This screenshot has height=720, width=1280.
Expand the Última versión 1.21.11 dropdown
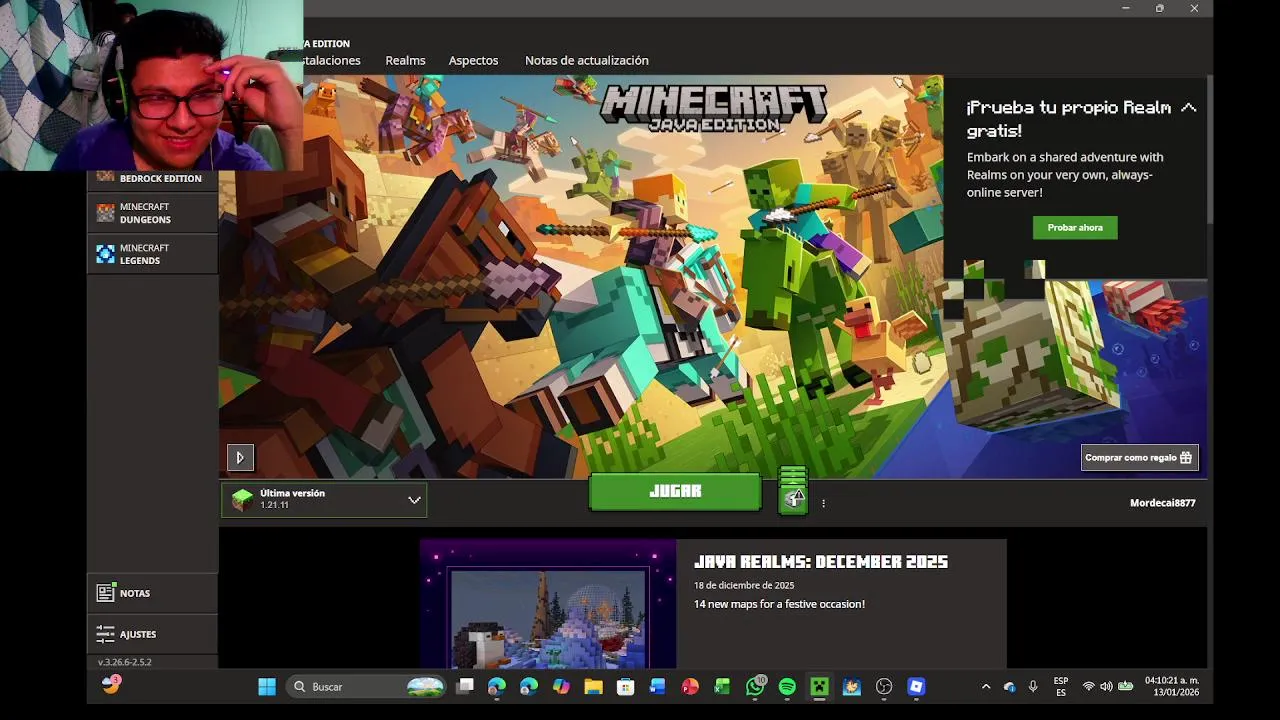(x=324, y=499)
